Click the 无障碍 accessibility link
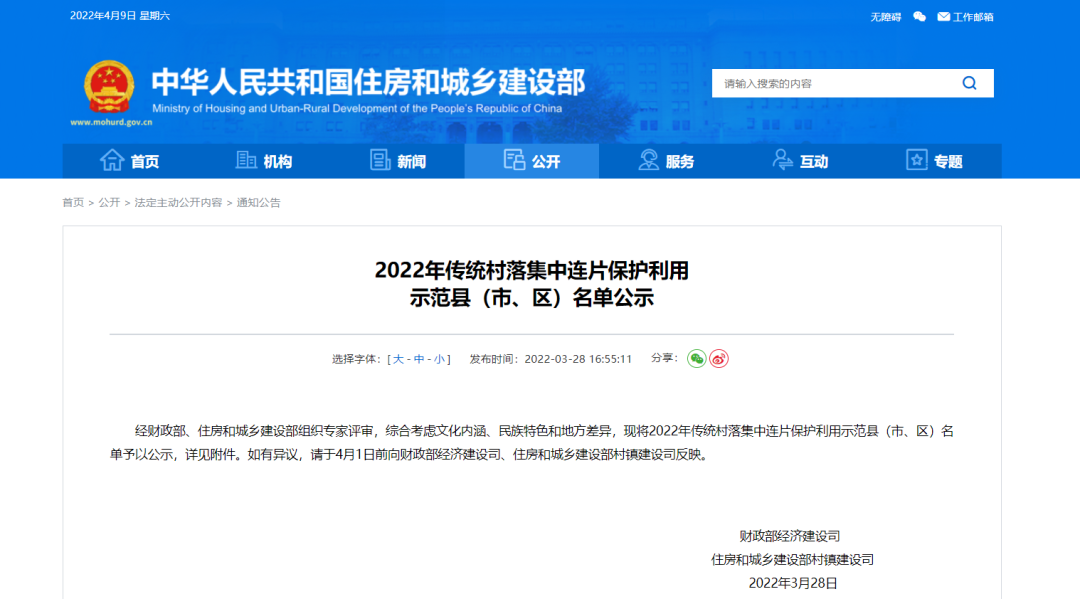Viewport: 1080px width, 599px height. 885,17
